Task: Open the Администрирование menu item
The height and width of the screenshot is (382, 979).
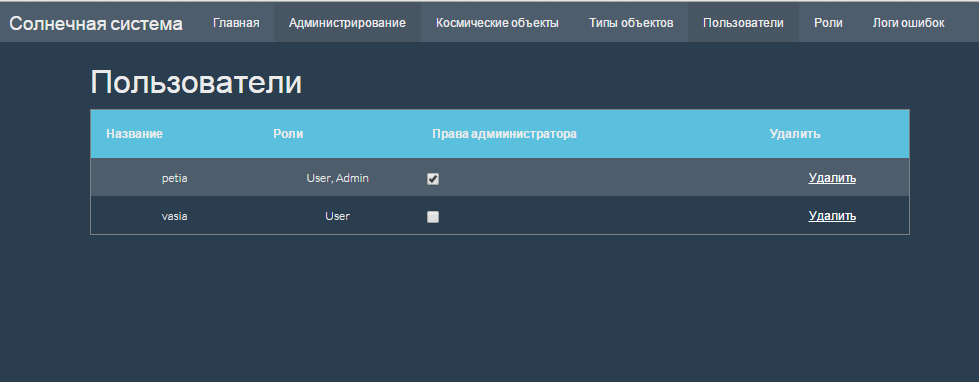Action: [x=347, y=23]
